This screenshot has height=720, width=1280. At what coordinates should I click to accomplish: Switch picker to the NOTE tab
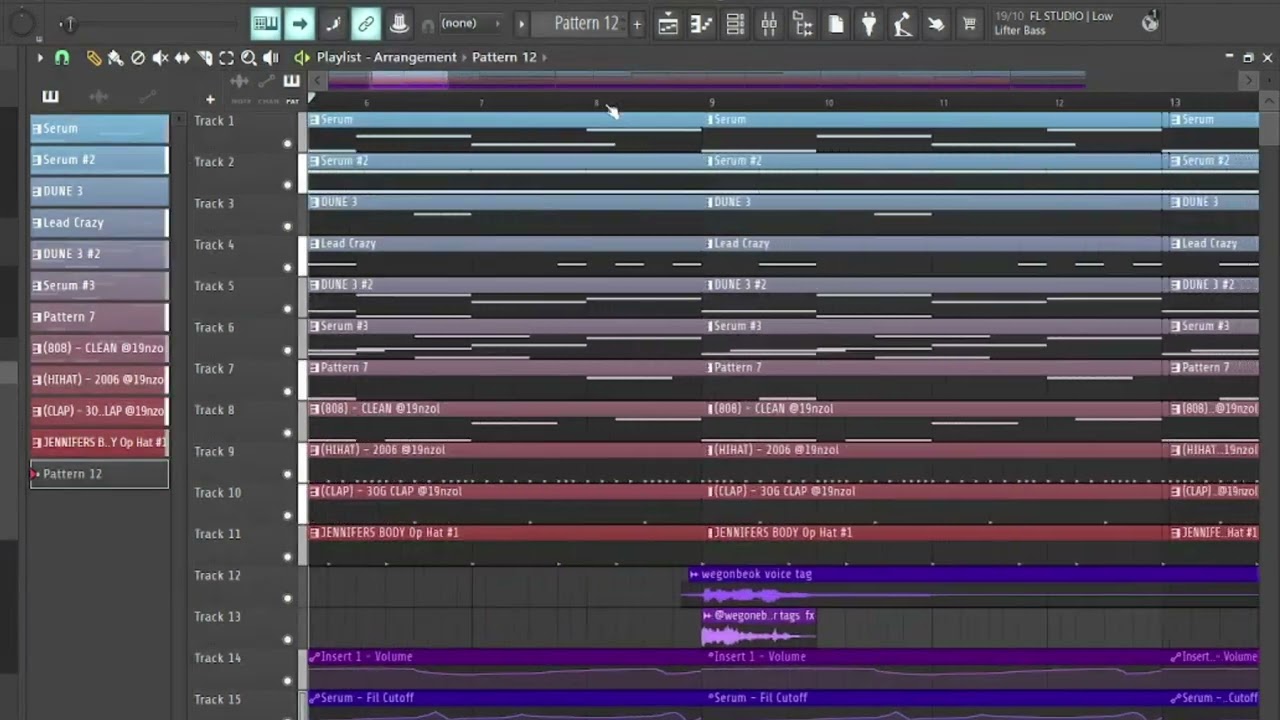tap(241, 101)
